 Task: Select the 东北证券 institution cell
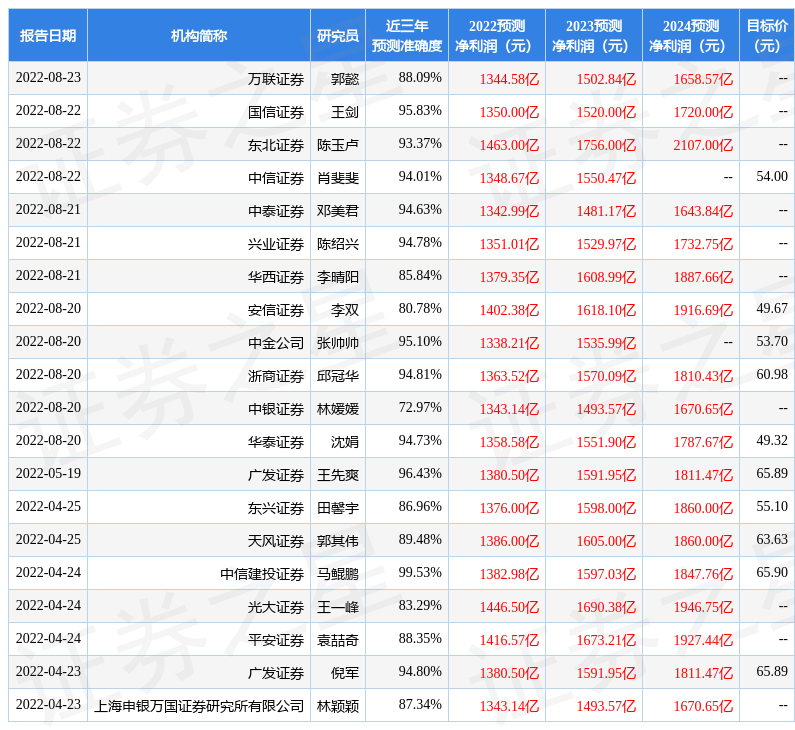[199, 144]
